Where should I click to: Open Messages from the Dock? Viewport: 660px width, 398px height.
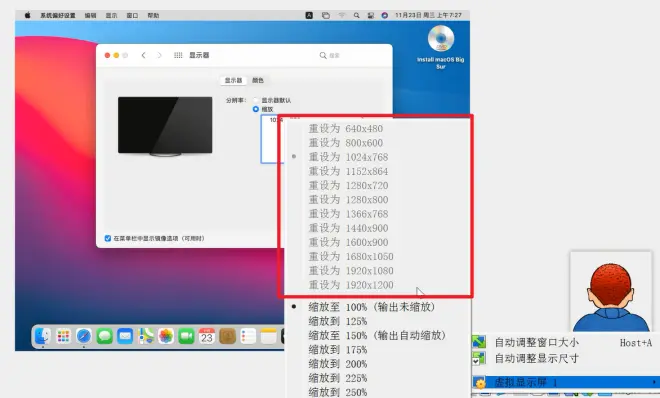point(104,336)
